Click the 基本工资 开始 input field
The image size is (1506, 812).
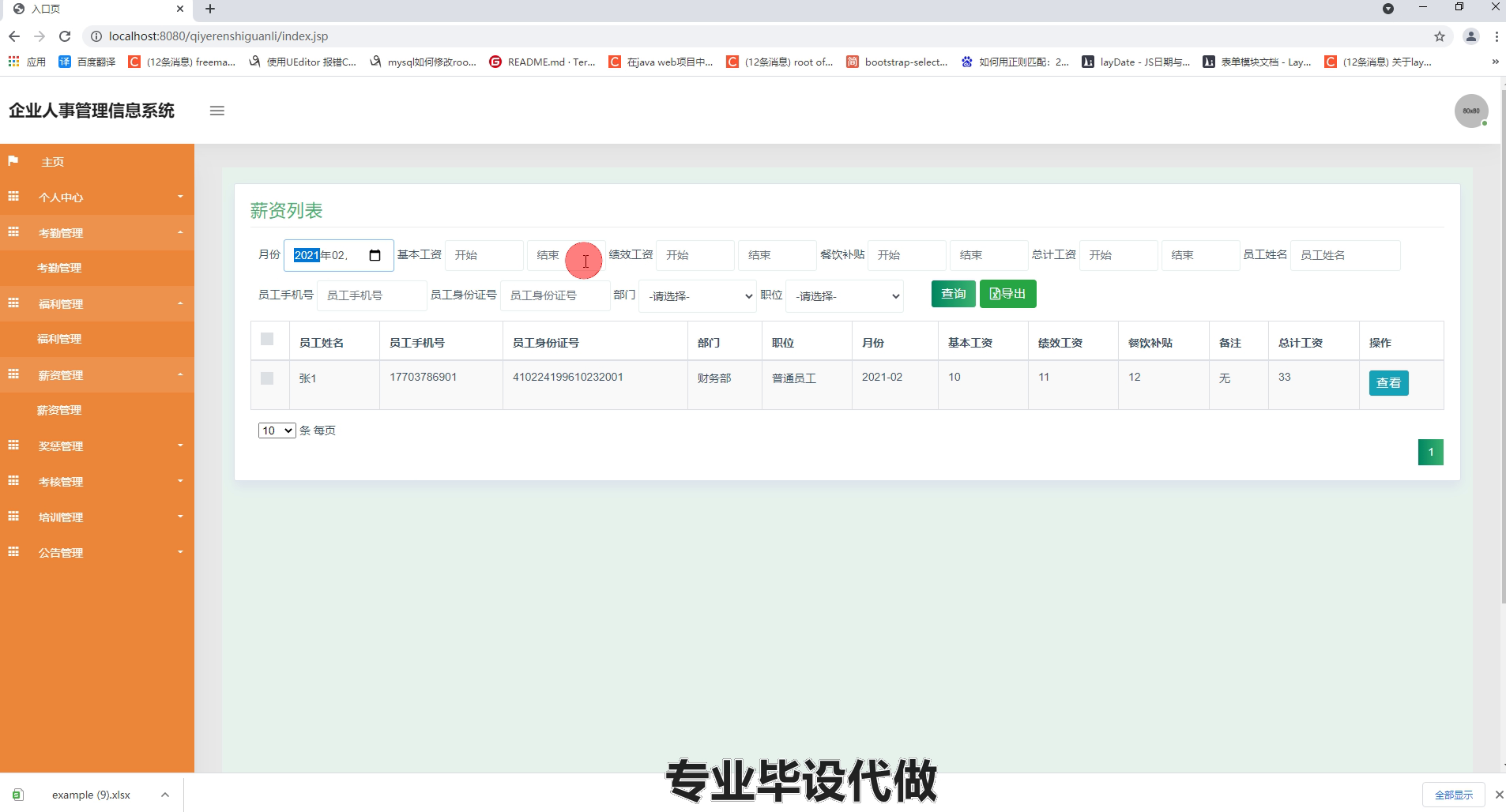point(484,255)
